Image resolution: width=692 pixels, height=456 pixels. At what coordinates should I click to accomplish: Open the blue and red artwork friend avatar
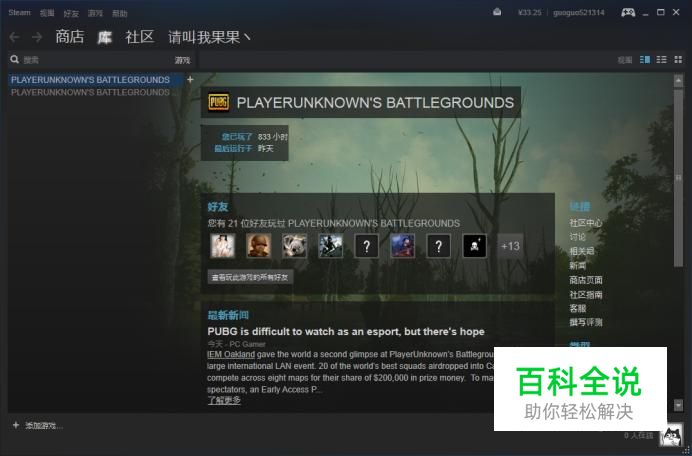(402, 246)
